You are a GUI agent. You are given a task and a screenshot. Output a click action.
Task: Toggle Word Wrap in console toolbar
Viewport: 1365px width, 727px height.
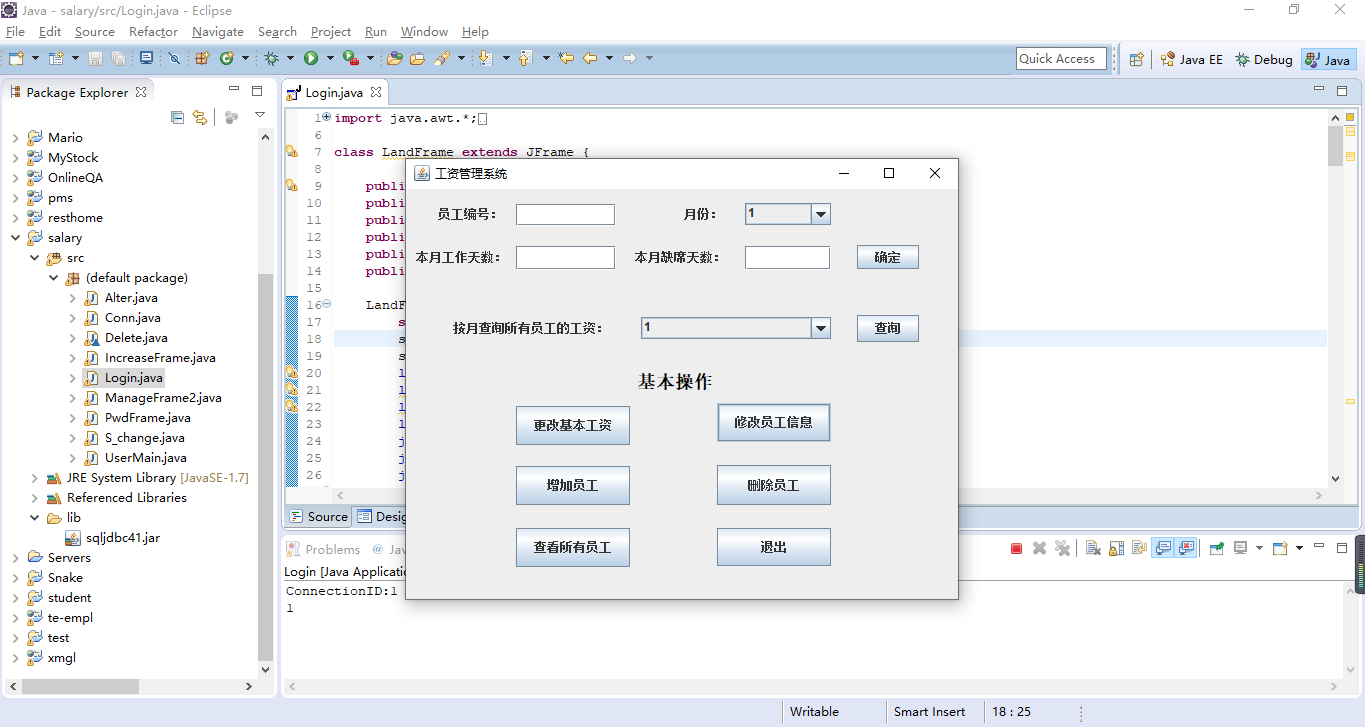coord(1139,548)
